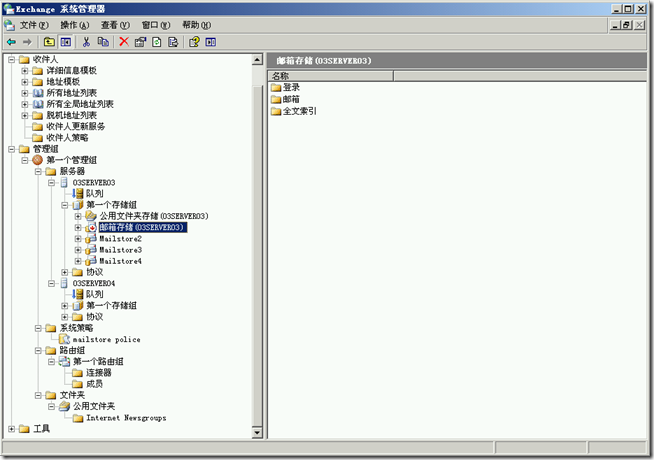Image resolution: width=654 pixels, height=460 pixels.
Task: Expand the 工具 node
Action: click(12, 429)
